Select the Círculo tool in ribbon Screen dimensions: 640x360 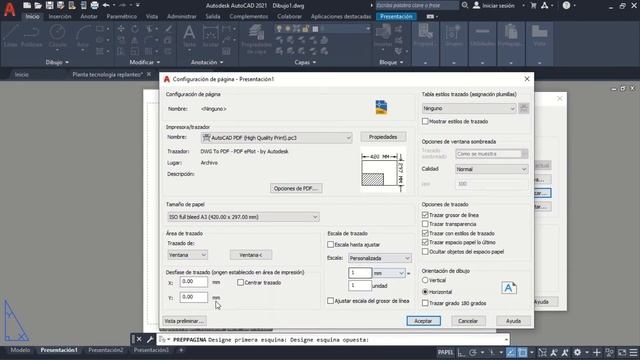pyautogui.click(x=58, y=36)
